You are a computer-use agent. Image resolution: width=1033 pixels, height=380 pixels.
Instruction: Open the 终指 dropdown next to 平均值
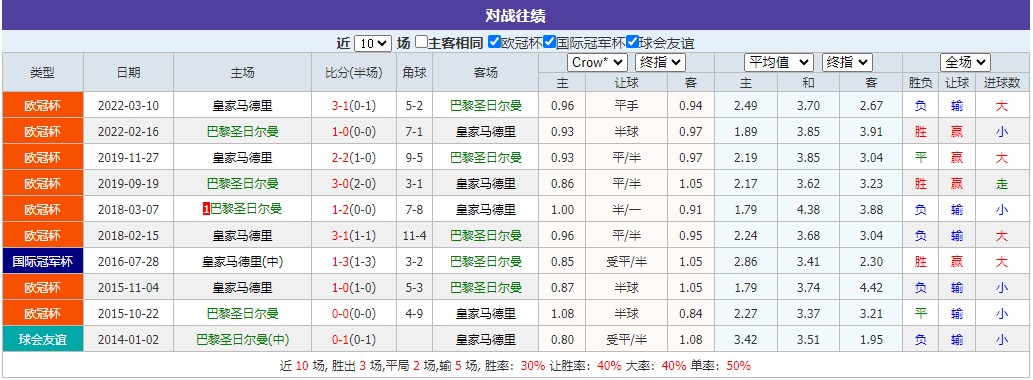point(847,63)
